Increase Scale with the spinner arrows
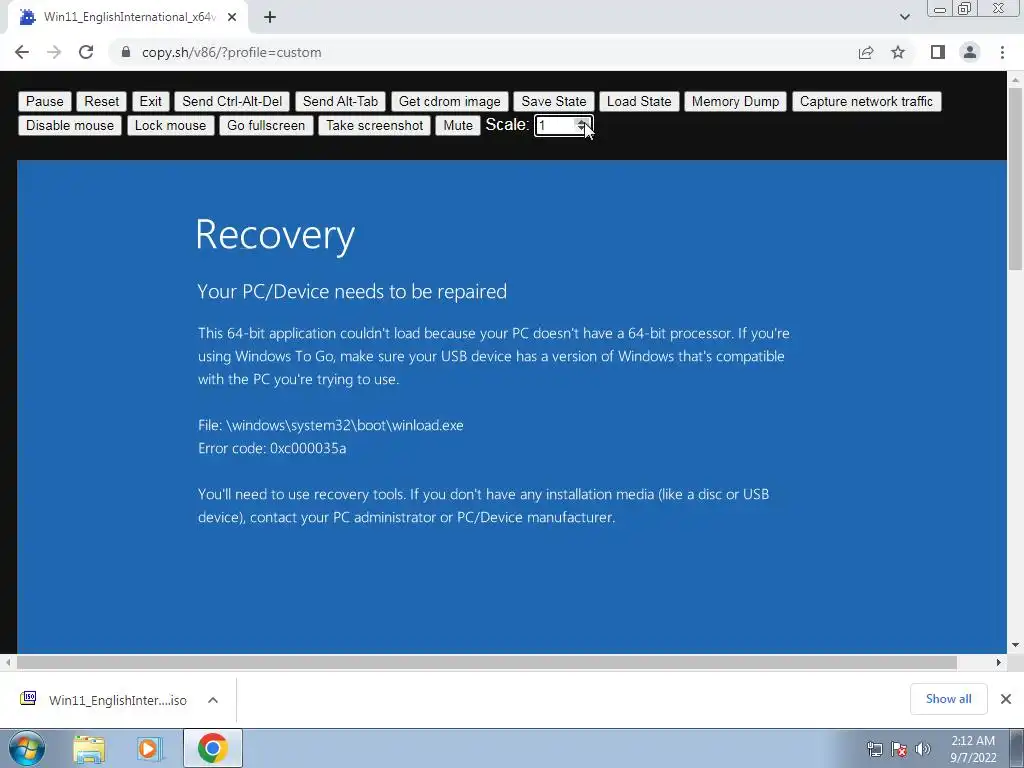 tap(581, 121)
